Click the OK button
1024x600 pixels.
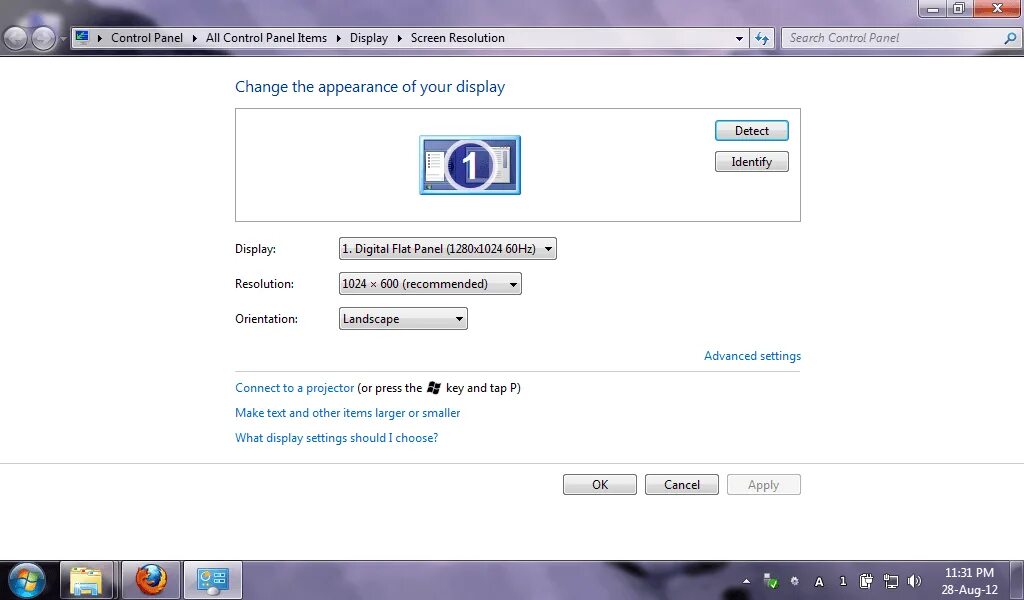click(x=600, y=484)
